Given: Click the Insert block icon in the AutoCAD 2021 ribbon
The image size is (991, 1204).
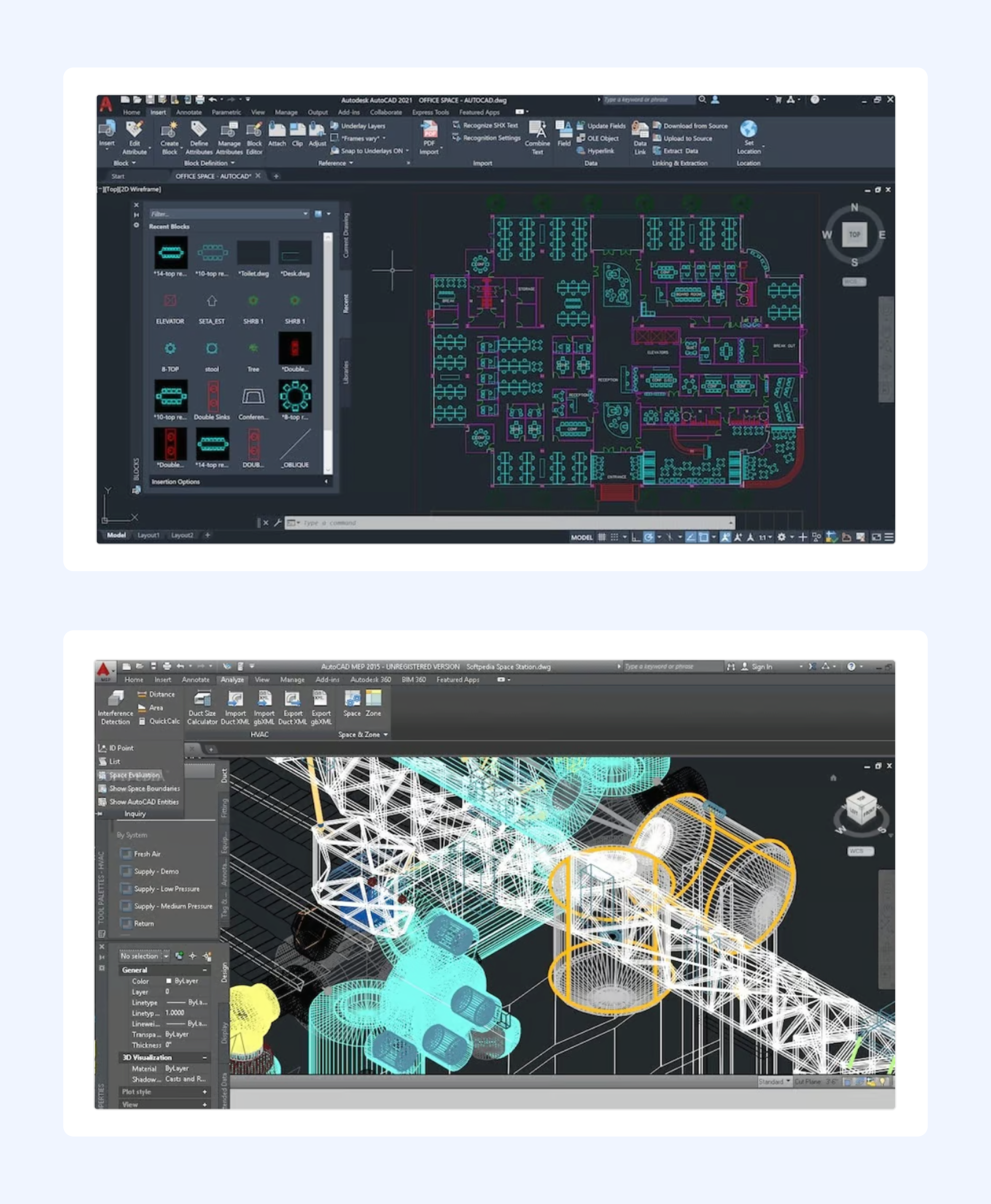Looking at the screenshot, I should (107, 129).
